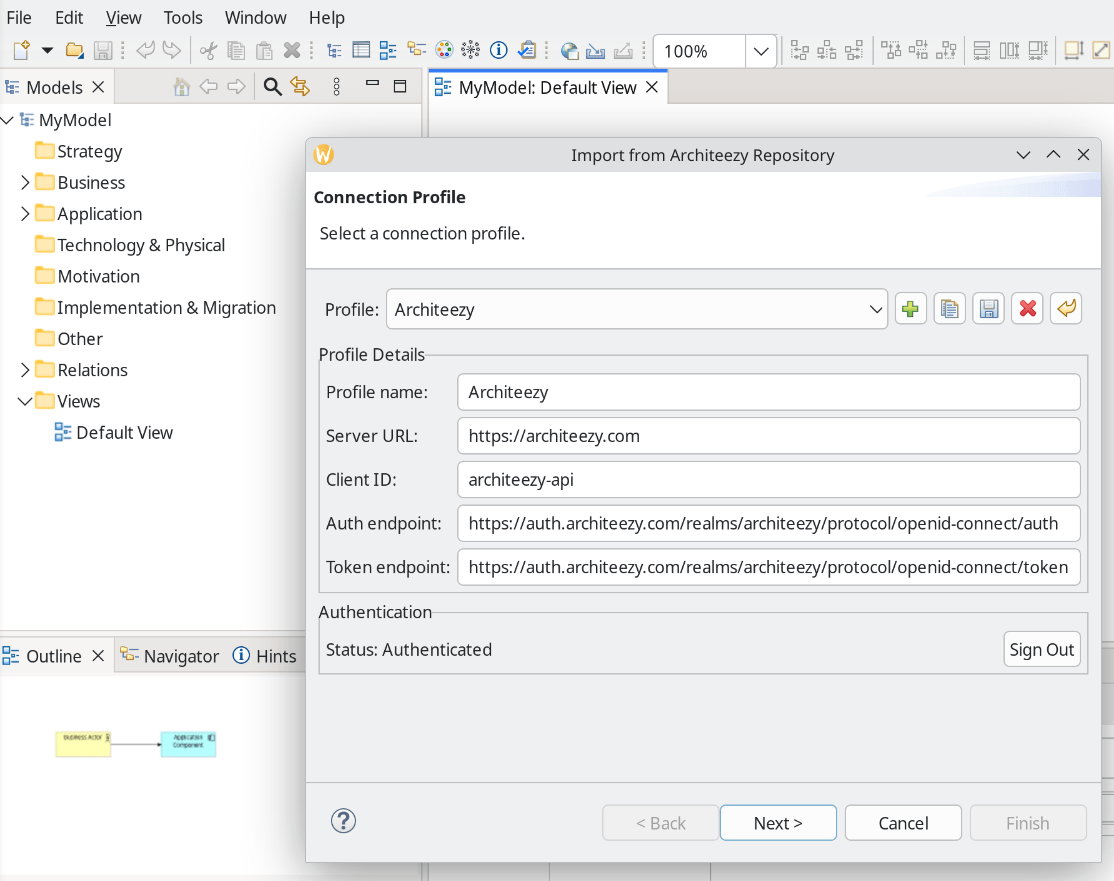Select the Strategy folder

90,151
